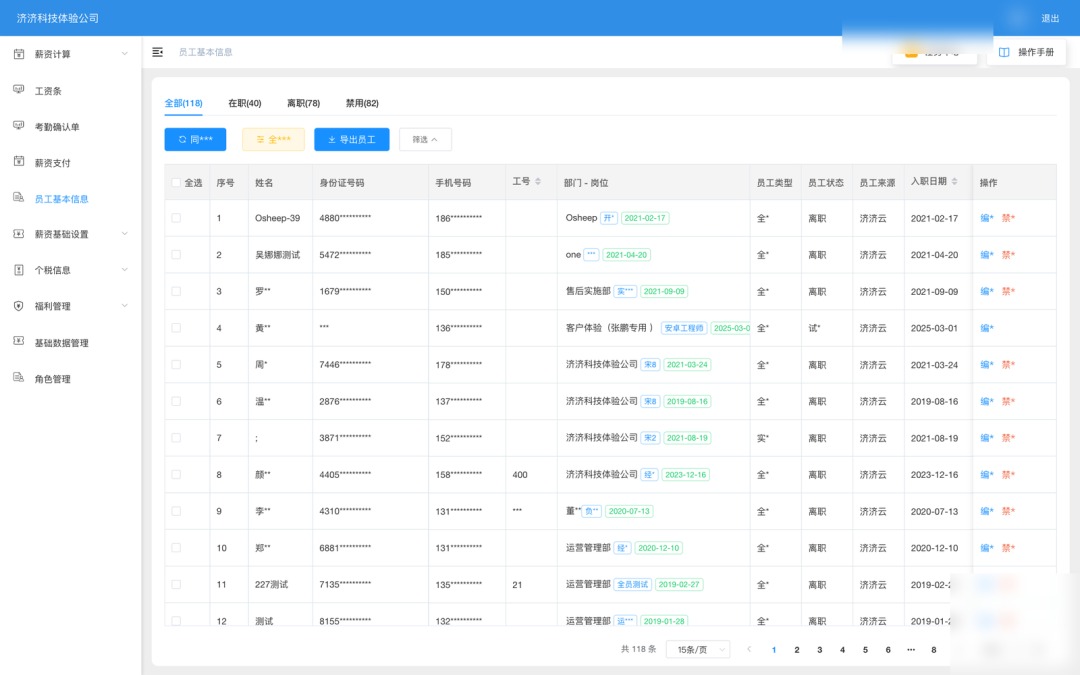This screenshot has height=675, width=1080.
Task: Click 编* edit link for 黄** row
Action: coord(986,328)
